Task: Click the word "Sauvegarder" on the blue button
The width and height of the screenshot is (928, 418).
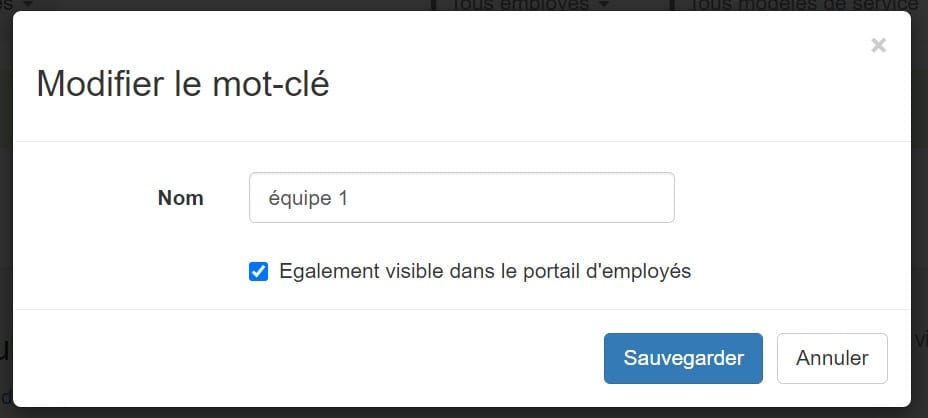Action: point(683,358)
